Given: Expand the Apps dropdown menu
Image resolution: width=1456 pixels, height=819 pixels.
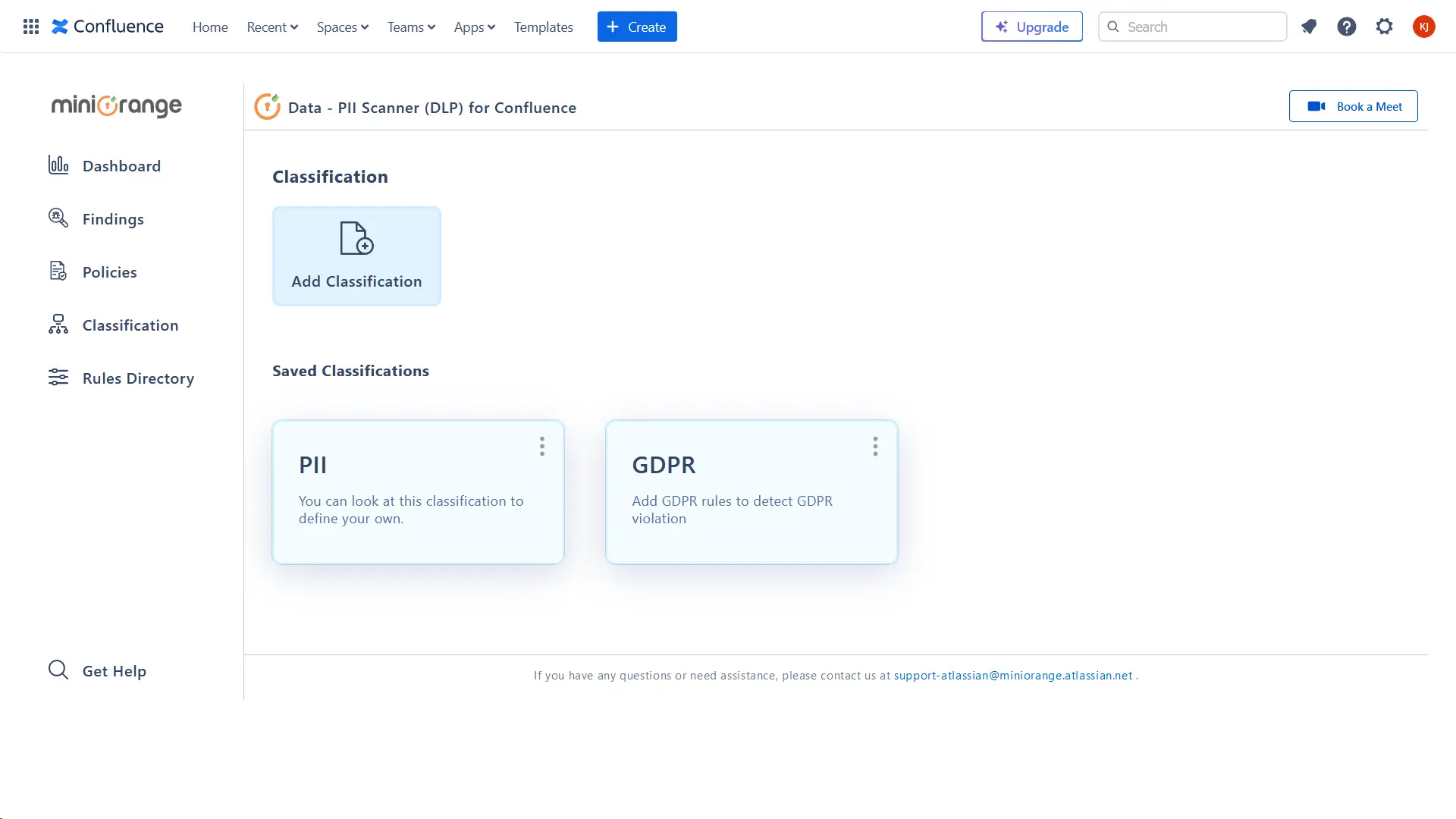Looking at the screenshot, I should pyautogui.click(x=475, y=27).
